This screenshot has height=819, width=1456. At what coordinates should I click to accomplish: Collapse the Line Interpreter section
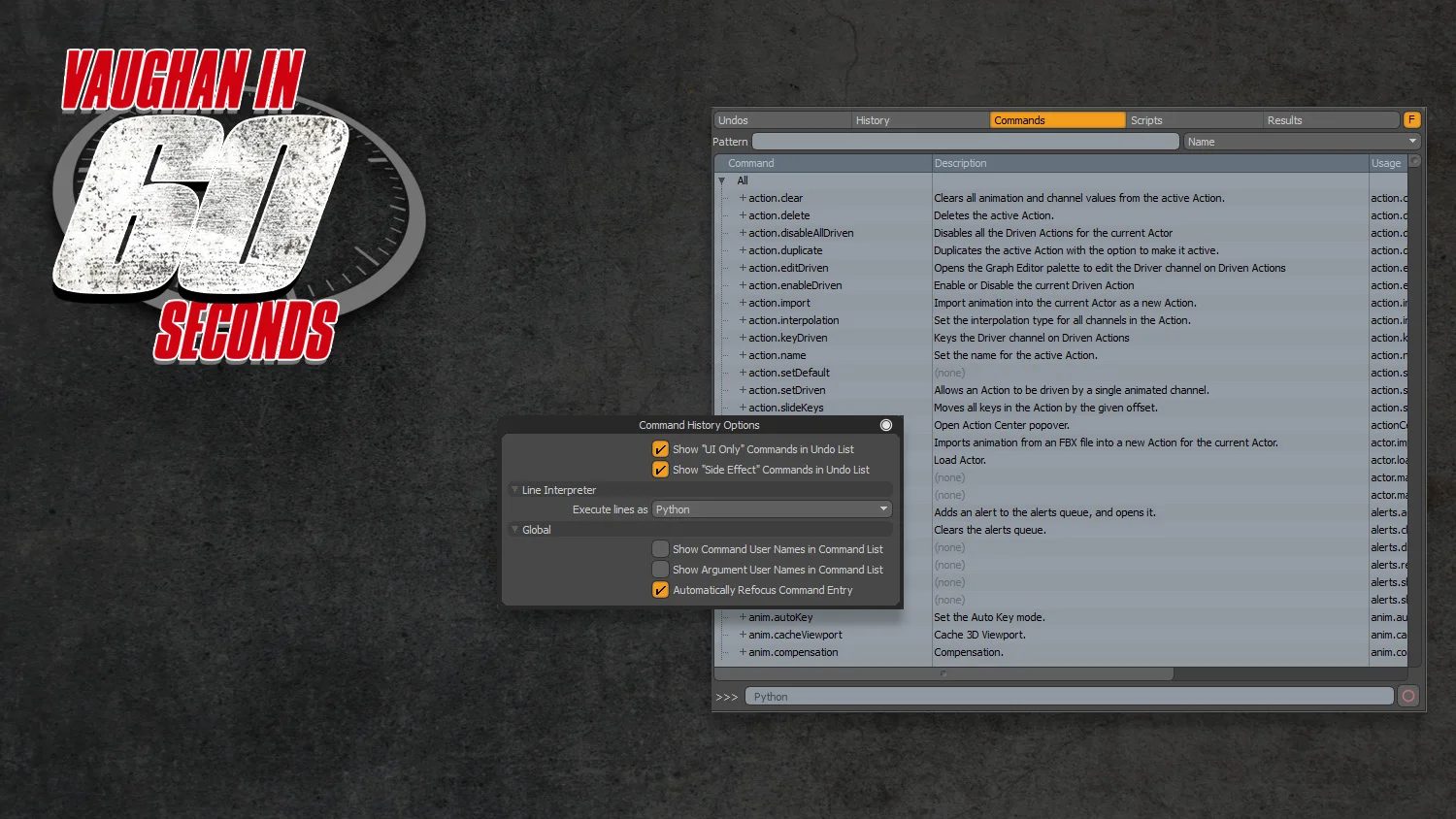tap(514, 490)
